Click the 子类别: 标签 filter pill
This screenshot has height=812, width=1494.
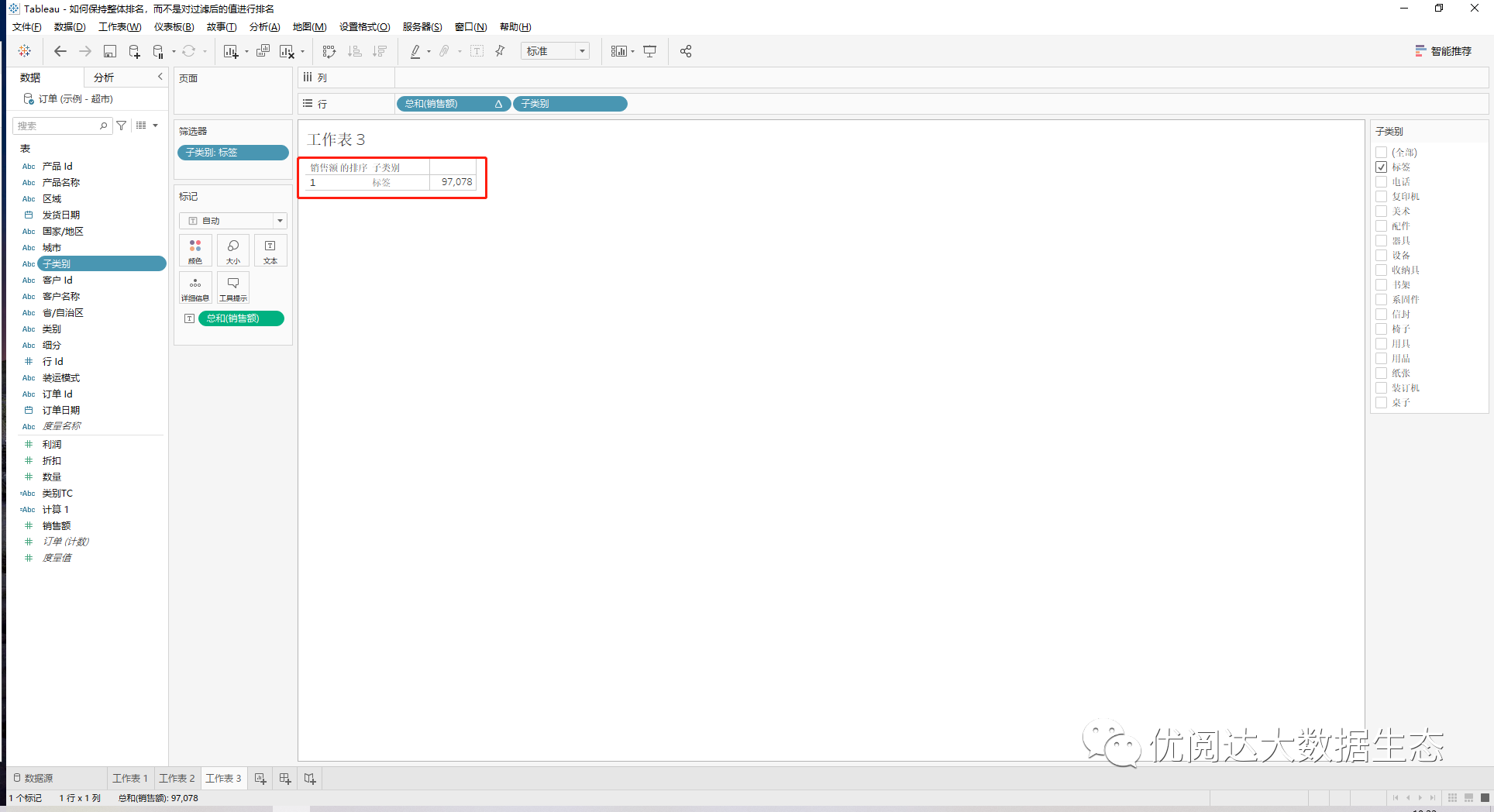[233, 153]
